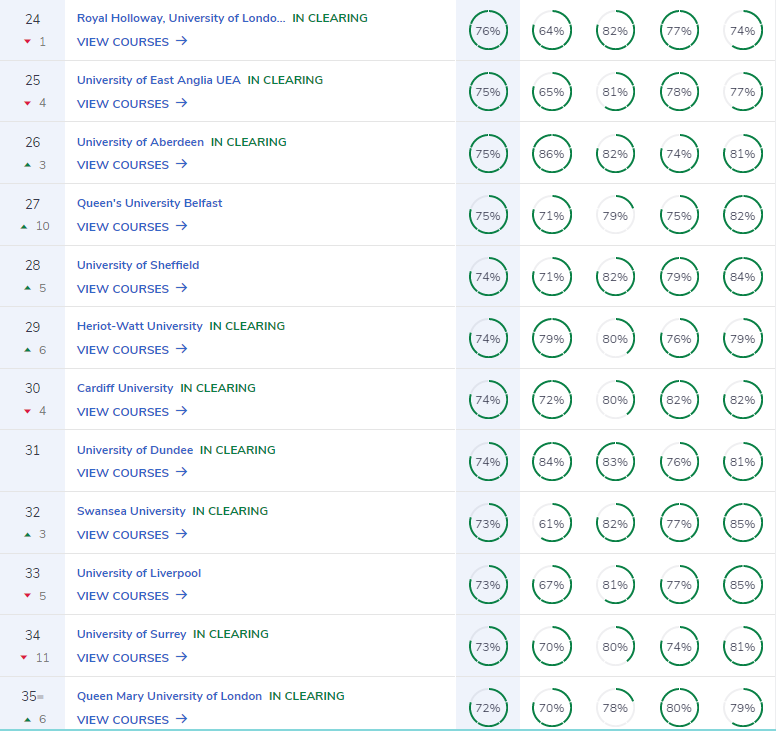776x731 pixels.
Task: Click 76% score circle for Heriot-Watt
Action: (x=679, y=339)
